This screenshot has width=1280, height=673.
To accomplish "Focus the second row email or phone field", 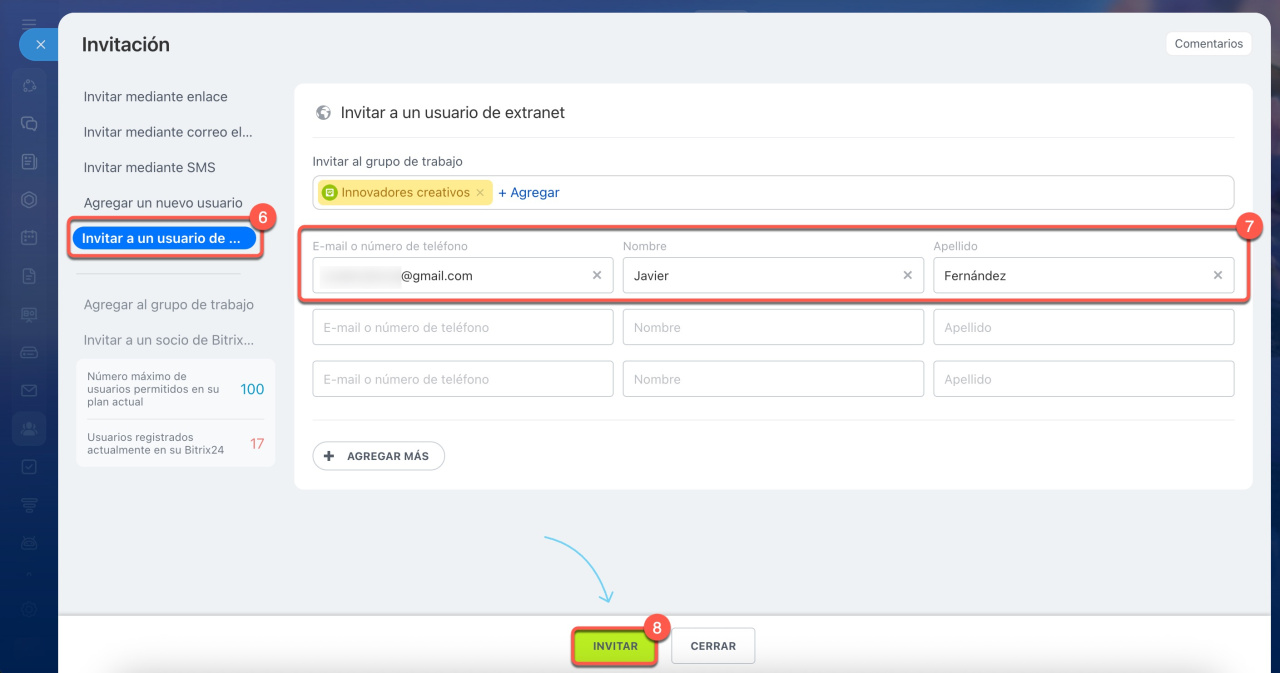I will click(462, 327).
